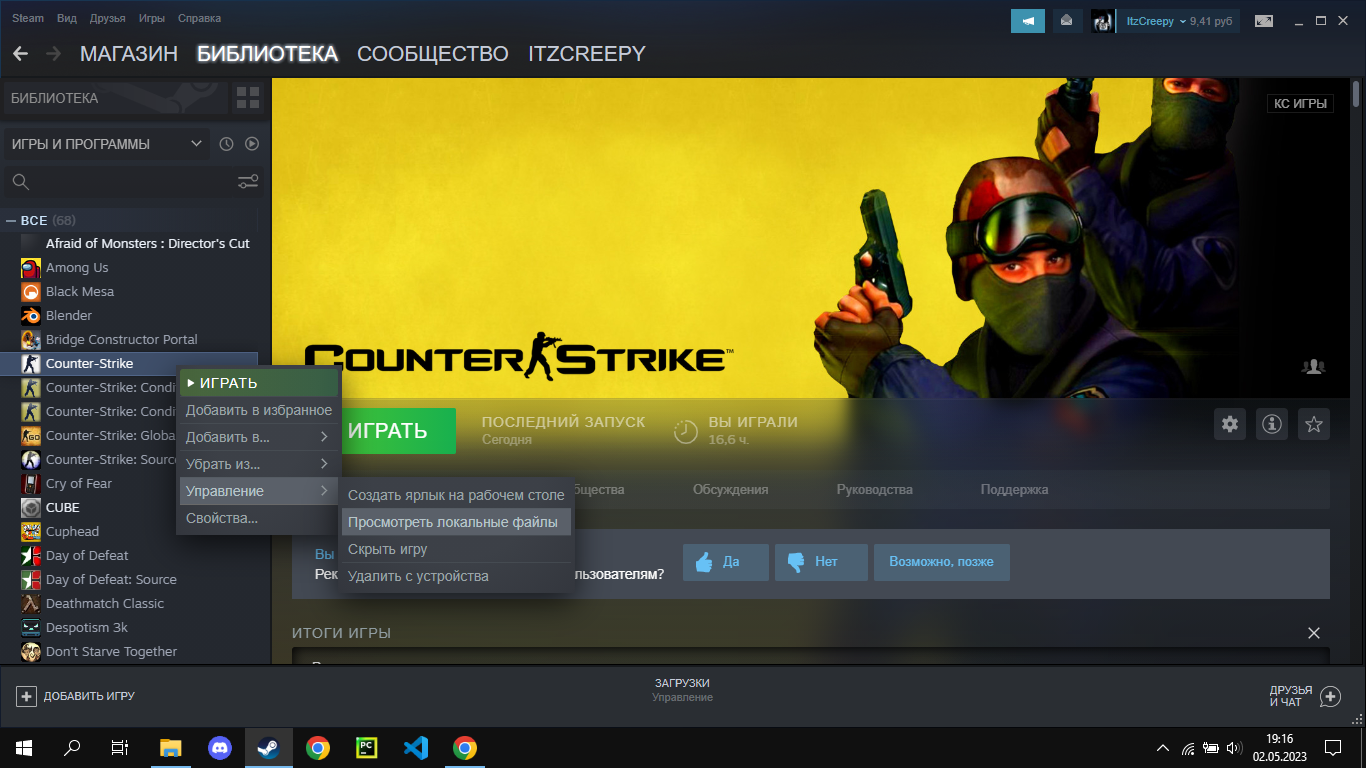Switch to the Обсуждения tab
The height and width of the screenshot is (768, 1366).
click(730, 490)
